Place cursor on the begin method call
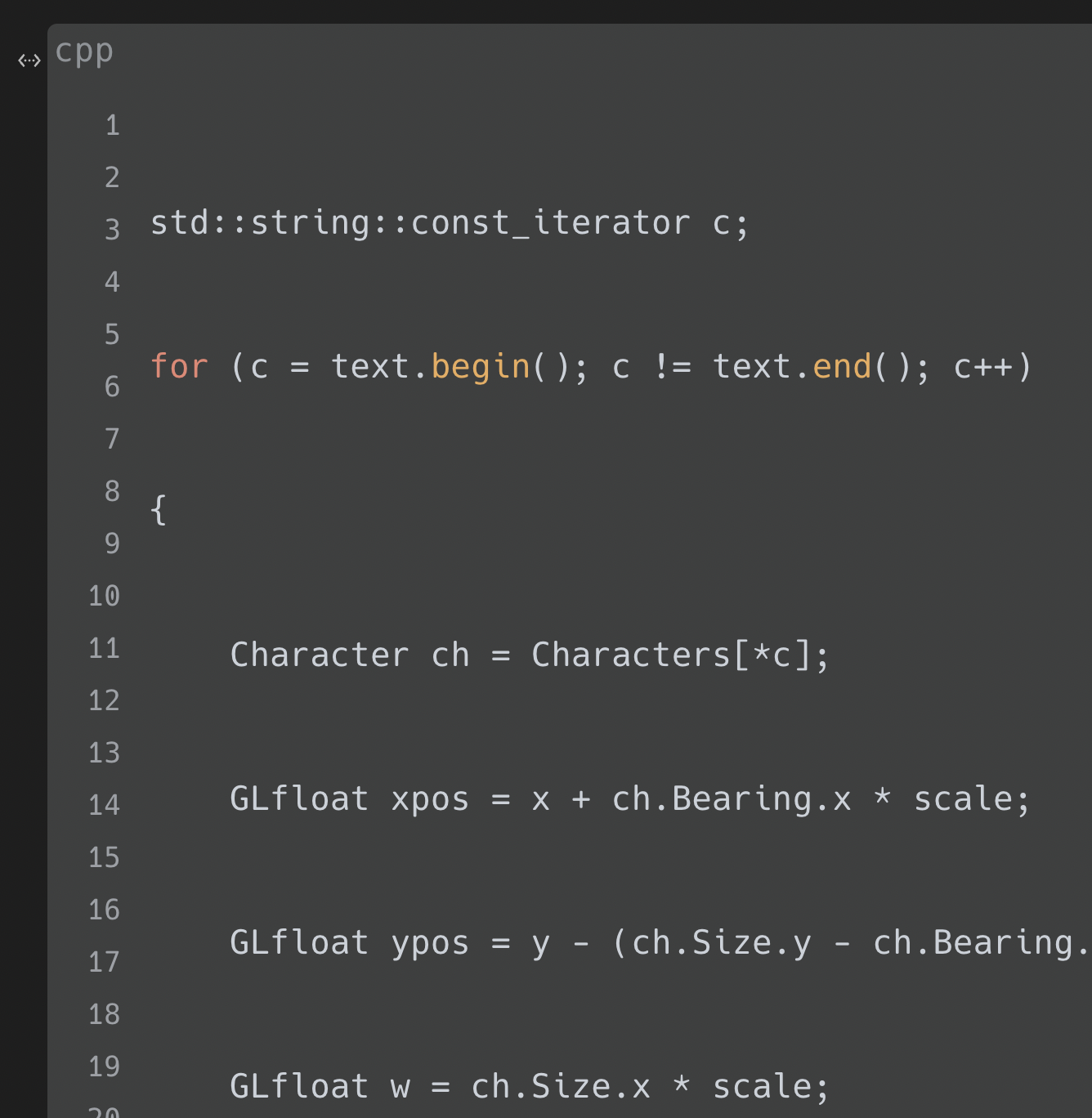Screen dimensions: 1092x1118 pos(481,367)
